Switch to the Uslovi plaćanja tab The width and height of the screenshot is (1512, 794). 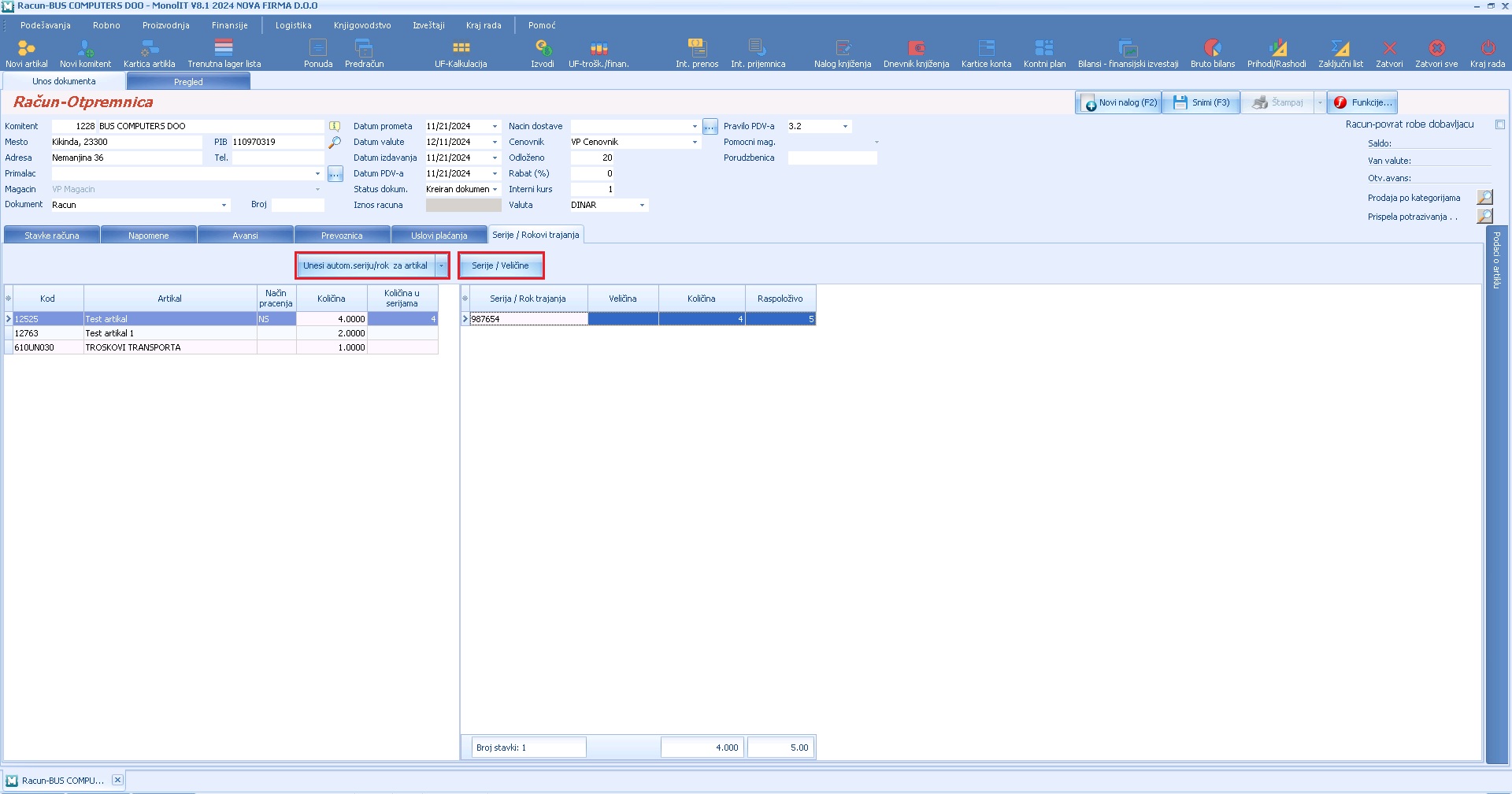pyautogui.click(x=439, y=235)
